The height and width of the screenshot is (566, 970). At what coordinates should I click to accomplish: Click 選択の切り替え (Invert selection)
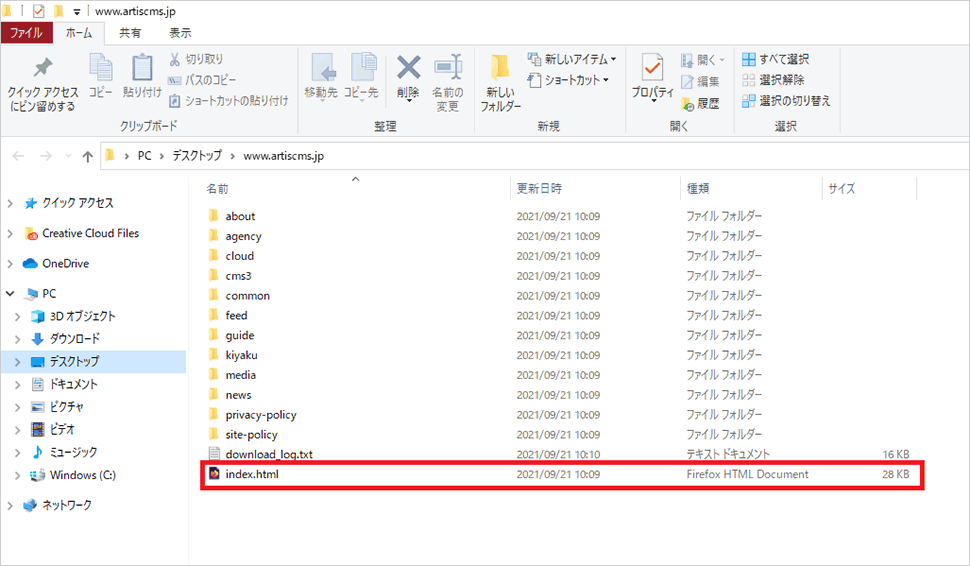(786, 100)
